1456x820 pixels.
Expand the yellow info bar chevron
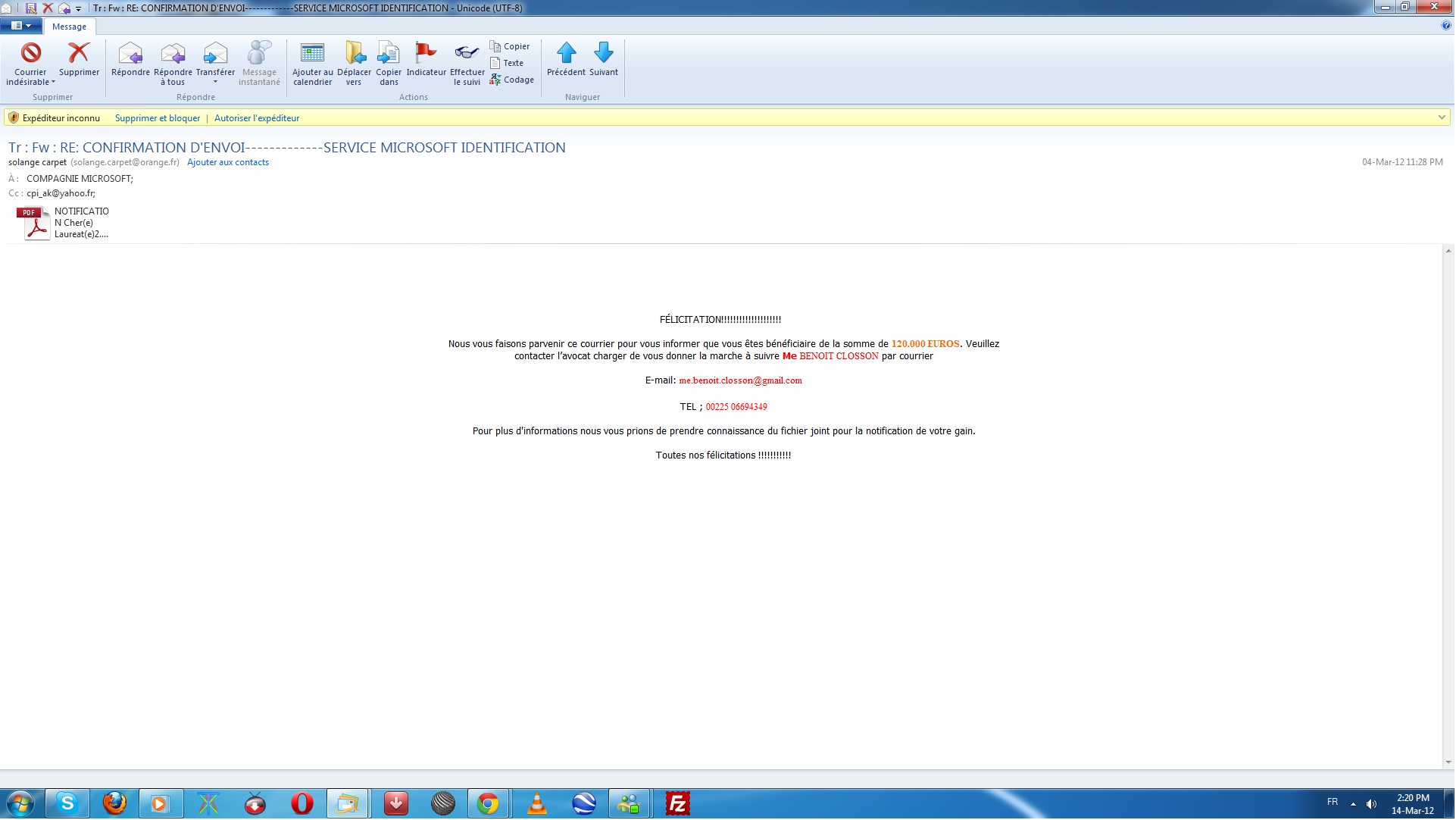click(x=1442, y=117)
